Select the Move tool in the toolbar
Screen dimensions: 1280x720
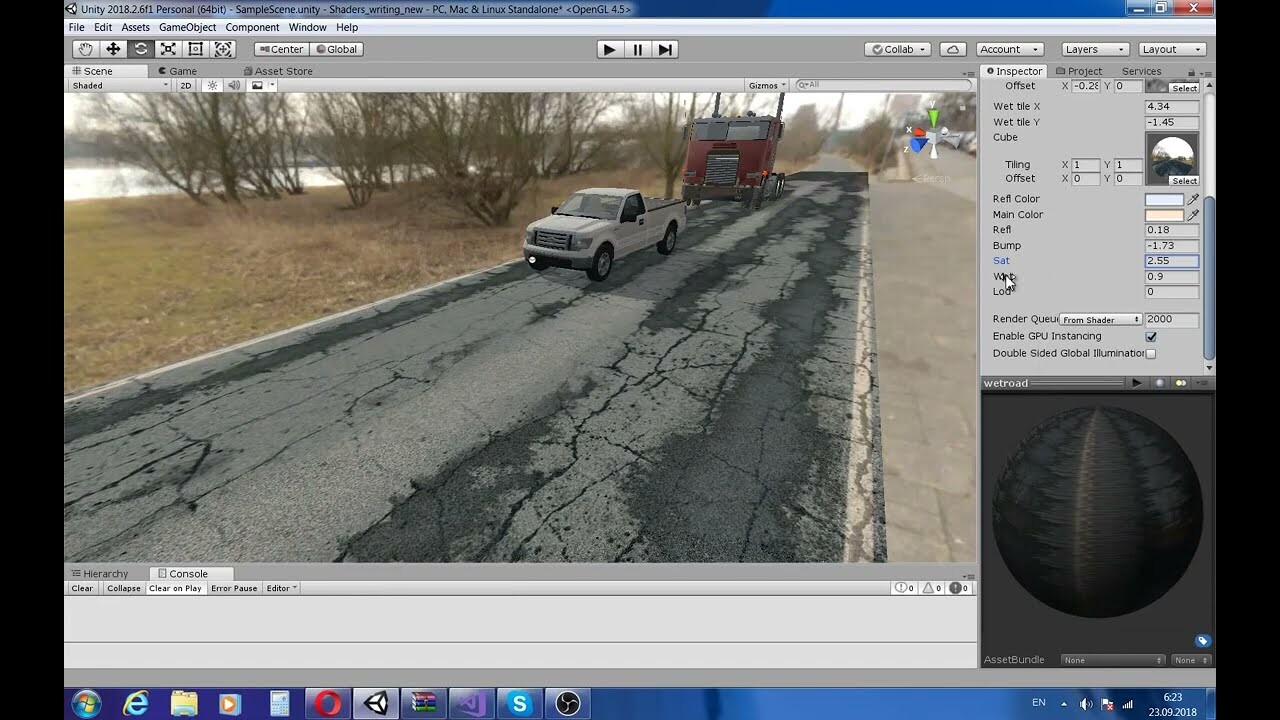point(113,48)
